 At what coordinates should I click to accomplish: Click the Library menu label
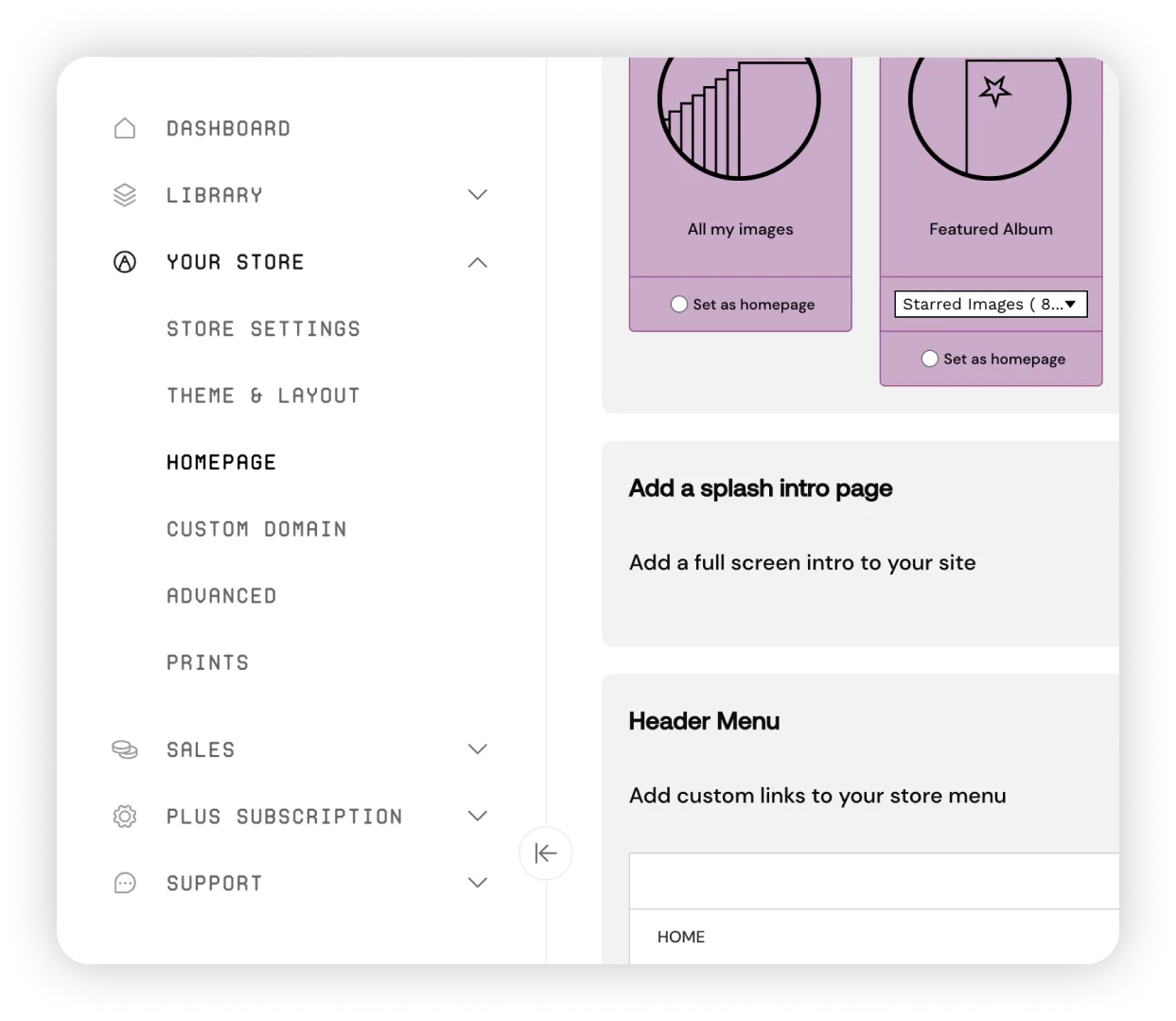215,195
